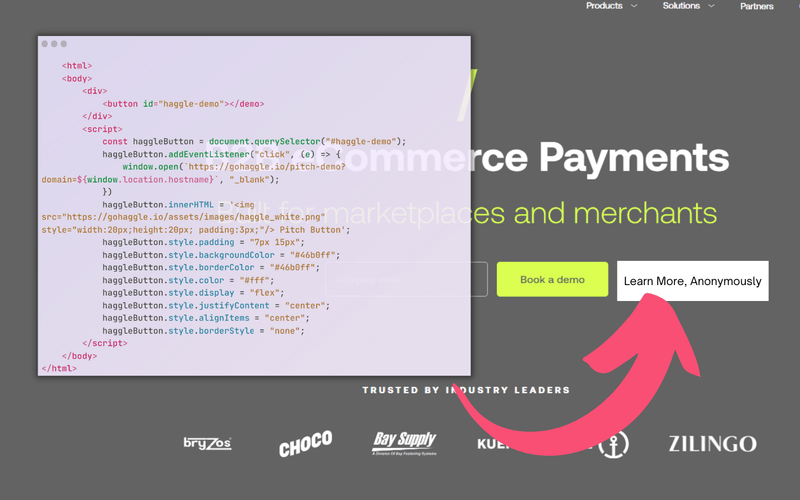Screen dimensions: 800x500
Task: Click the CHOCO logo
Action: [305, 444]
